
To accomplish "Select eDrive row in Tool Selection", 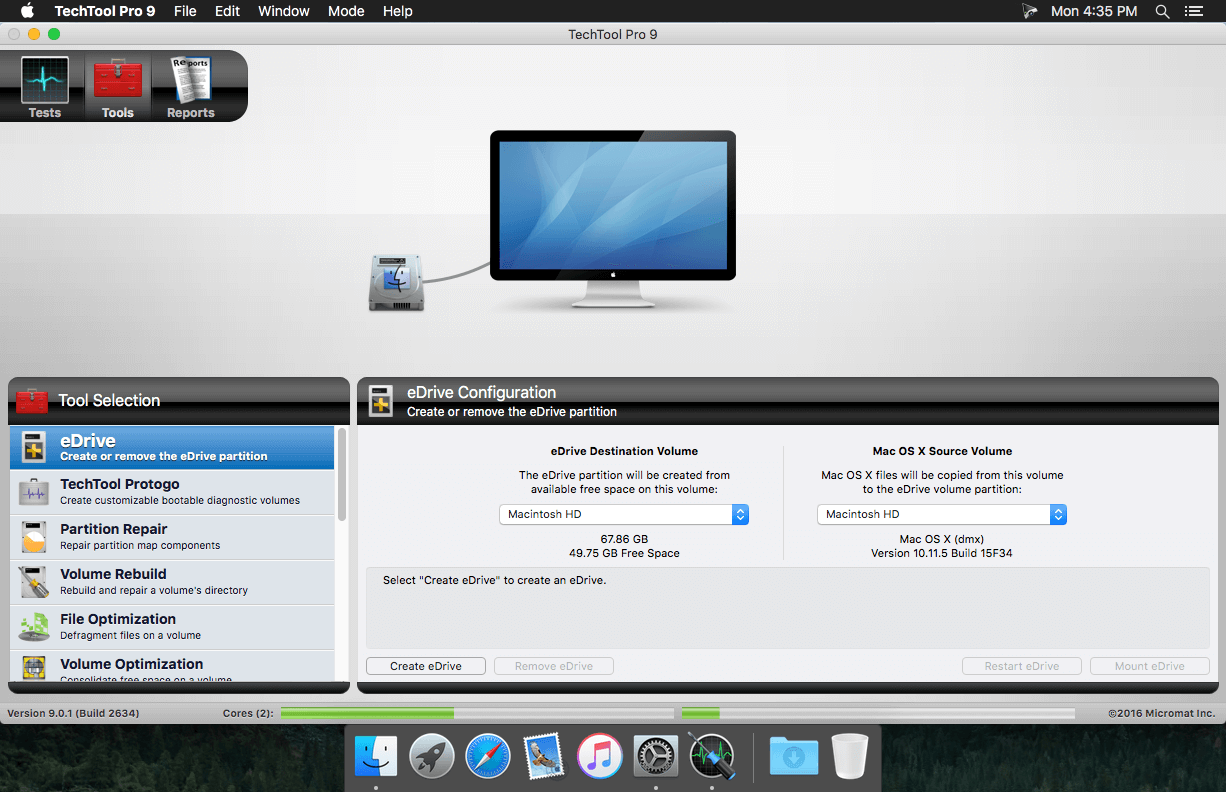I will click(x=172, y=447).
